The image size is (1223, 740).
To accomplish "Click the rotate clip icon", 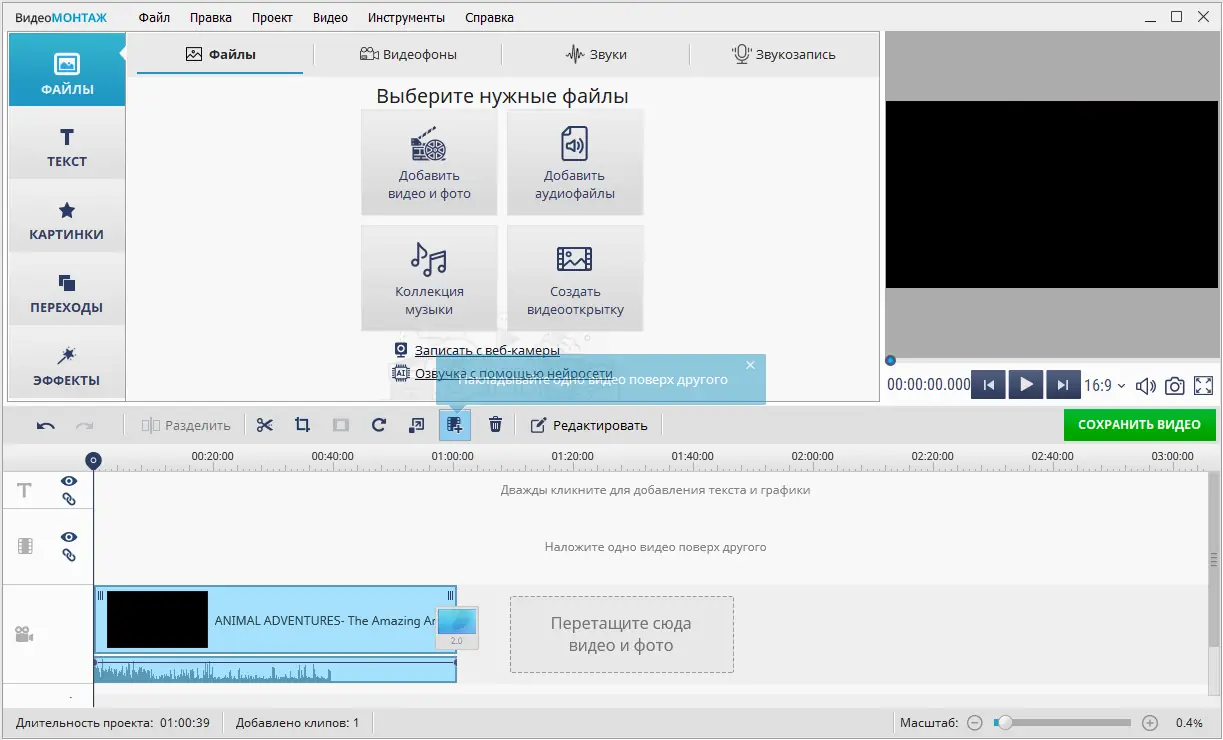I will tap(379, 425).
